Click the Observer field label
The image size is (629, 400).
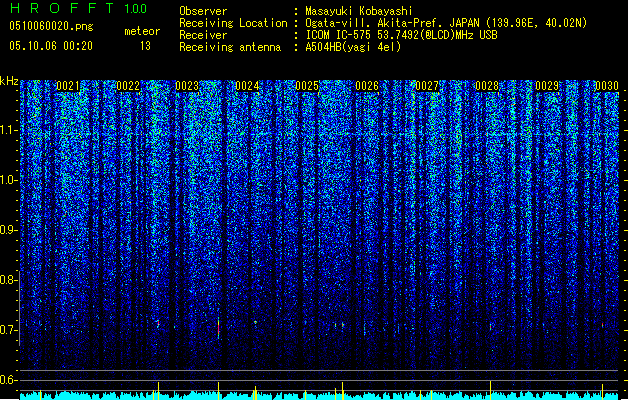[203, 11]
